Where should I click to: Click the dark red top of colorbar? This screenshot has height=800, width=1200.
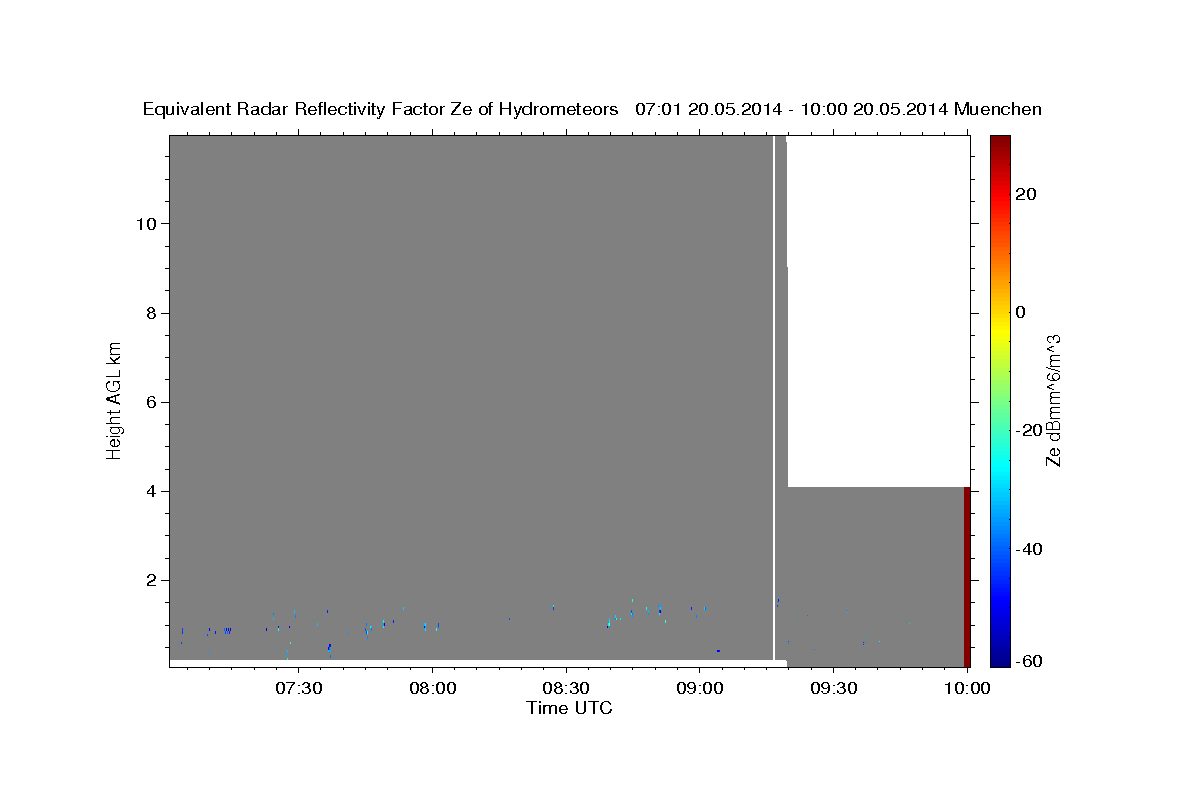pos(999,145)
